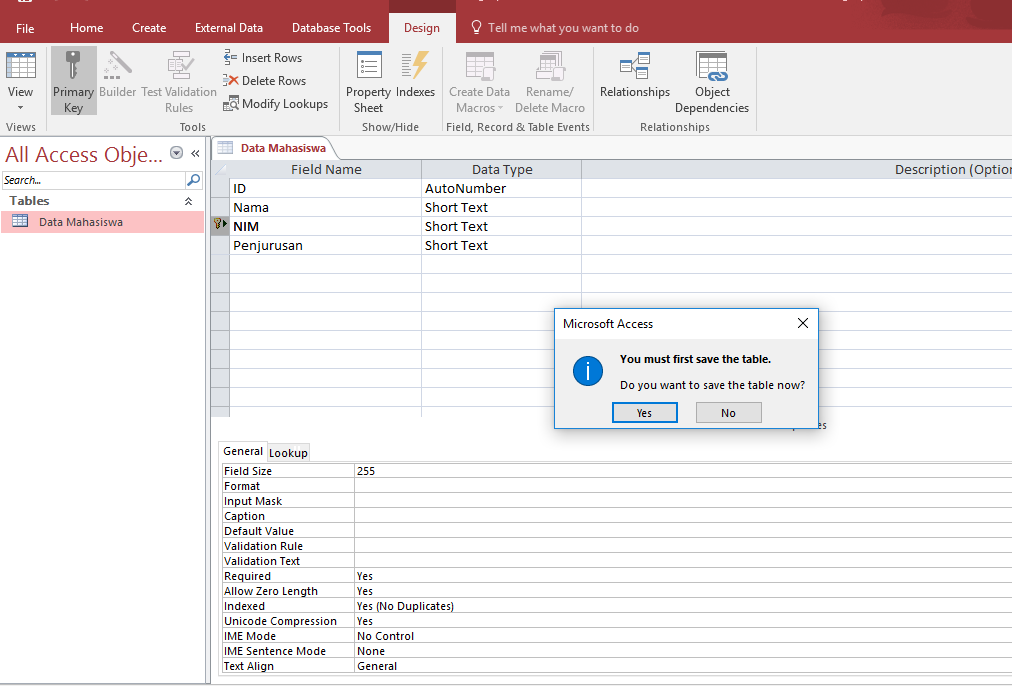Click the magnifier search icon
This screenshot has width=1012, height=686.
(x=193, y=180)
